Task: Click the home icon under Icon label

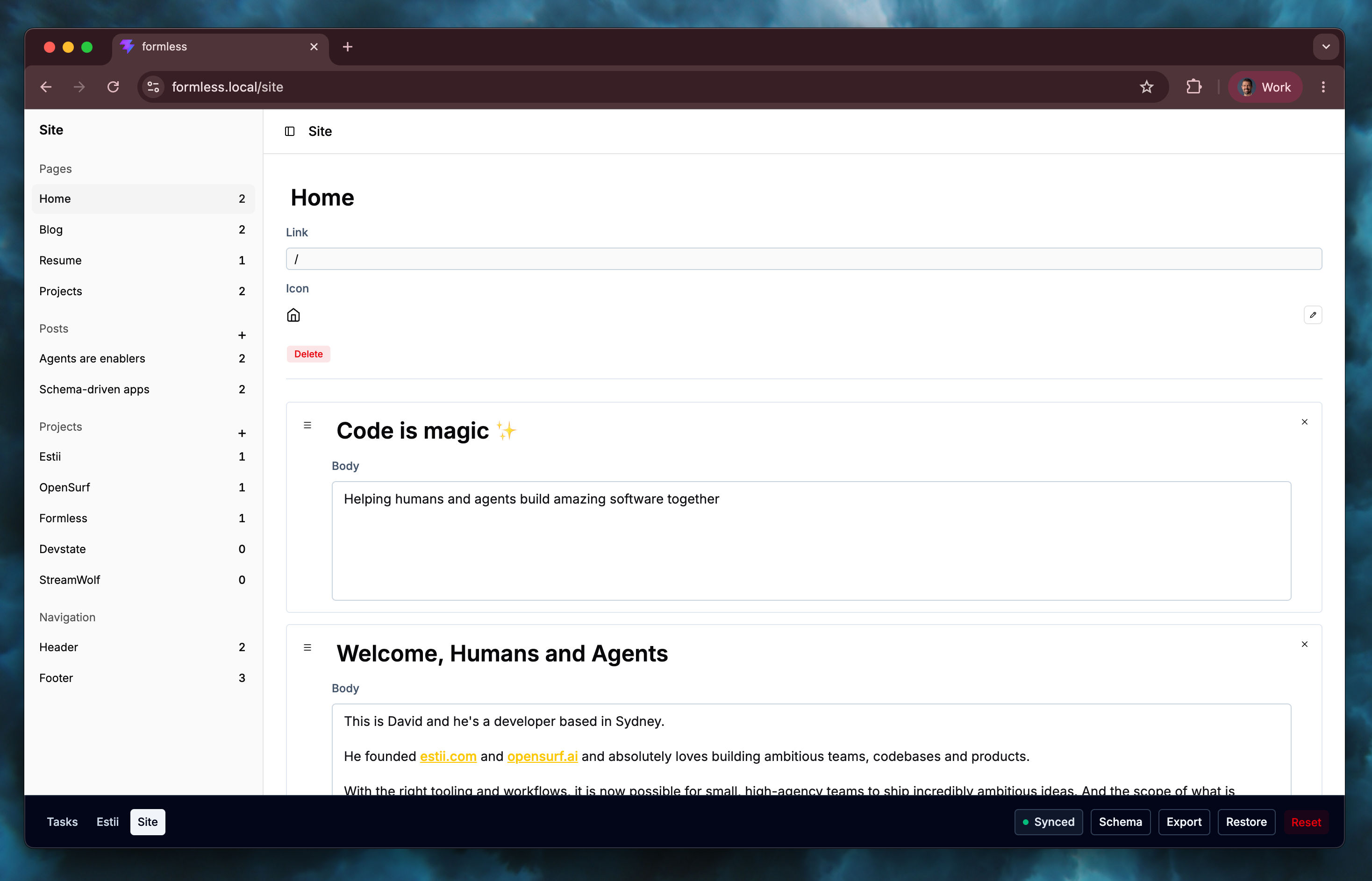Action: point(293,315)
